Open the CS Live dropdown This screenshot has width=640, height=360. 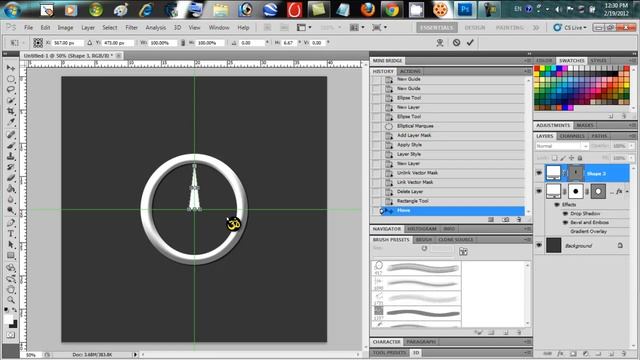click(x=570, y=27)
